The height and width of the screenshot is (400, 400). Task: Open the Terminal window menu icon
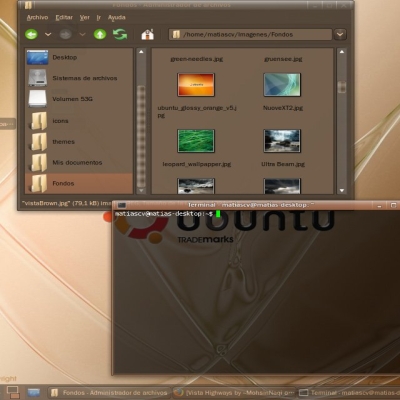point(122,205)
